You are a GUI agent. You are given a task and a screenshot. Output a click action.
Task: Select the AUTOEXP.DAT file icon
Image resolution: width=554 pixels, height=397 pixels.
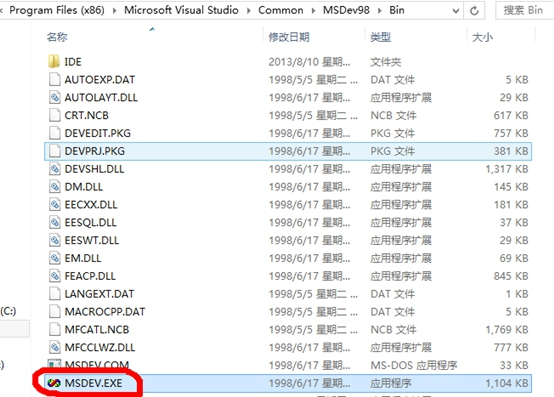coord(54,79)
